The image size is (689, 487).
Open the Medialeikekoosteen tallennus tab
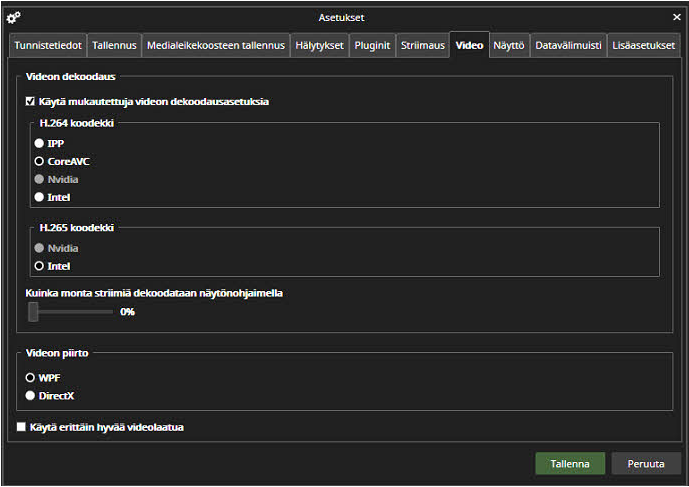tap(215, 46)
